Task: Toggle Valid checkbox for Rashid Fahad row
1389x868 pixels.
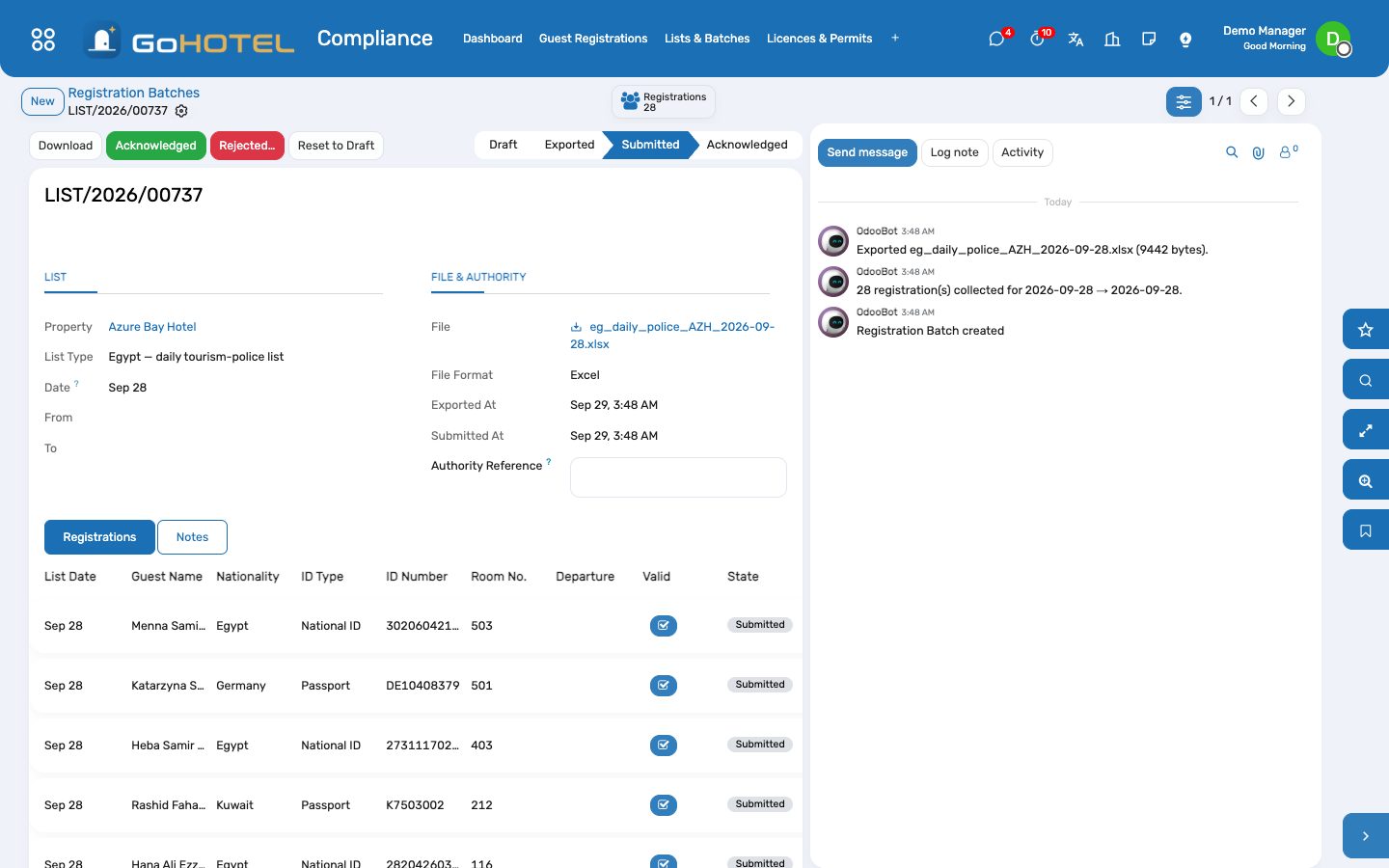Action: pos(664,805)
